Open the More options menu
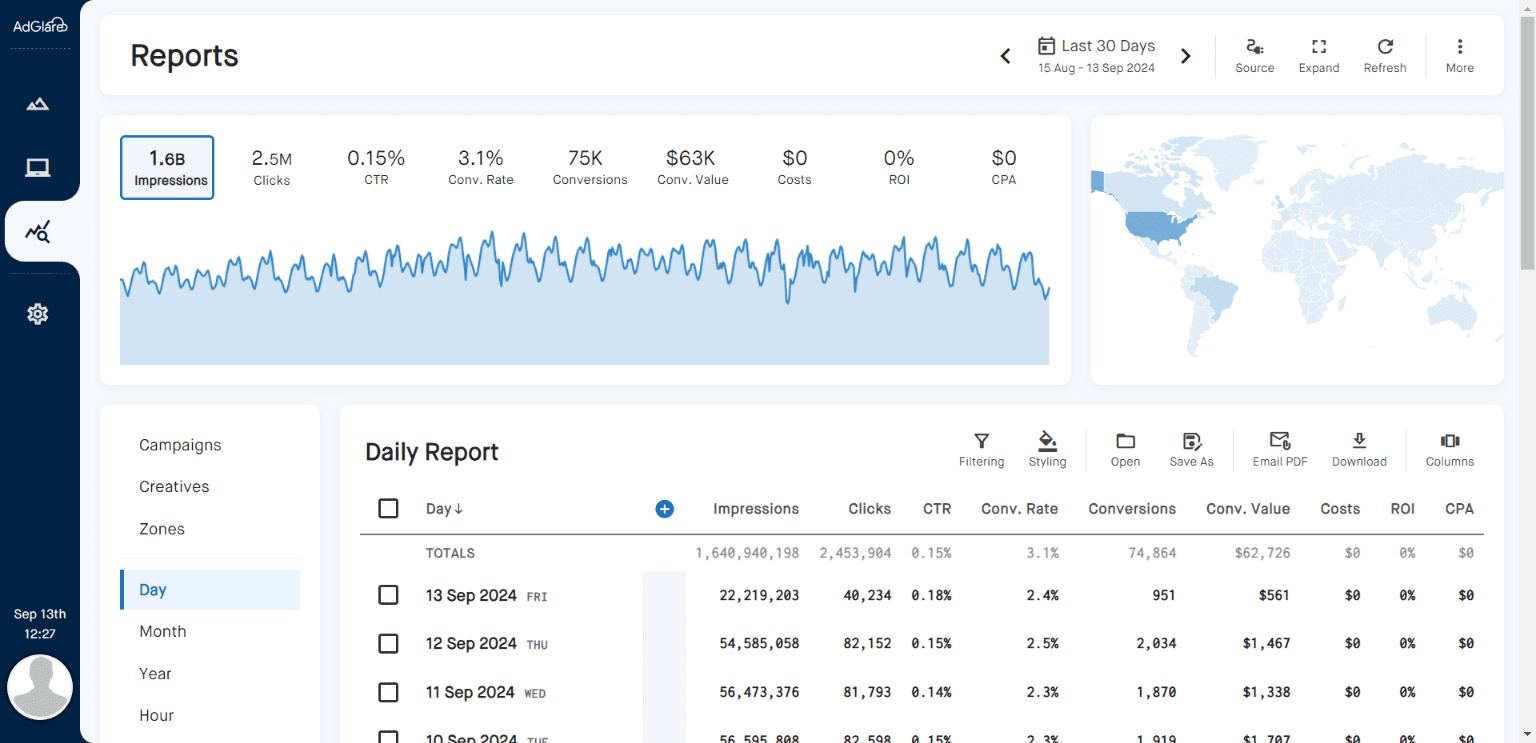 tap(1460, 53)
